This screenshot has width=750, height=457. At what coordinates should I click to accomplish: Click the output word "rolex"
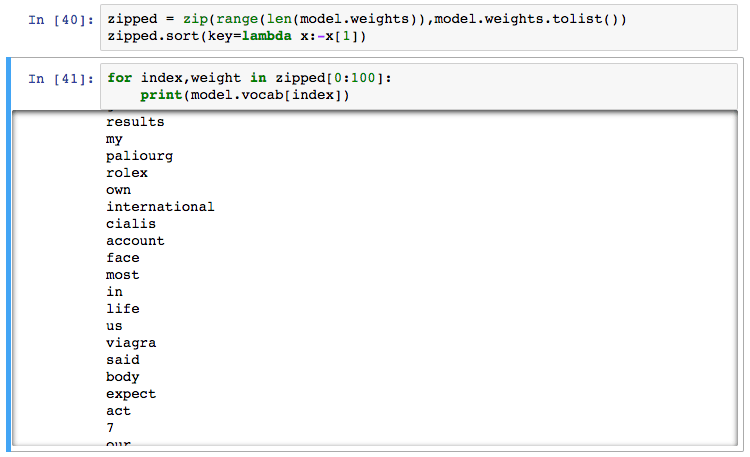point(127,173)
